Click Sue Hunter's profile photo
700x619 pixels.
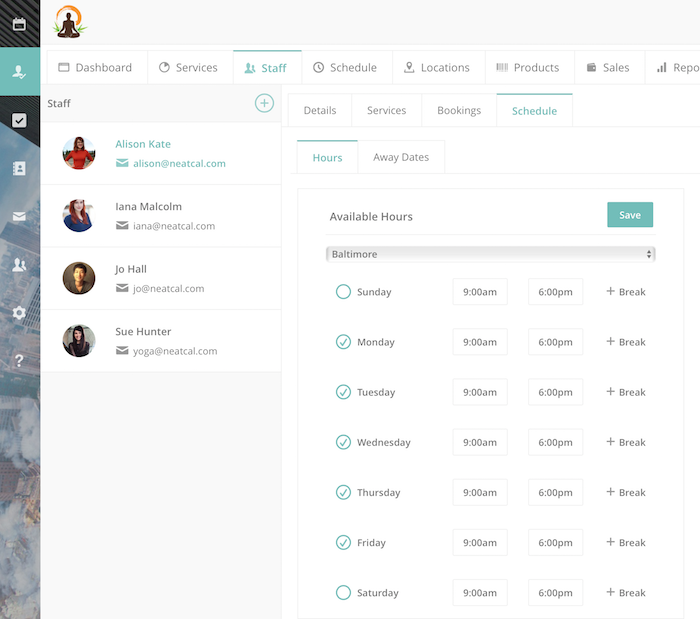79,341
